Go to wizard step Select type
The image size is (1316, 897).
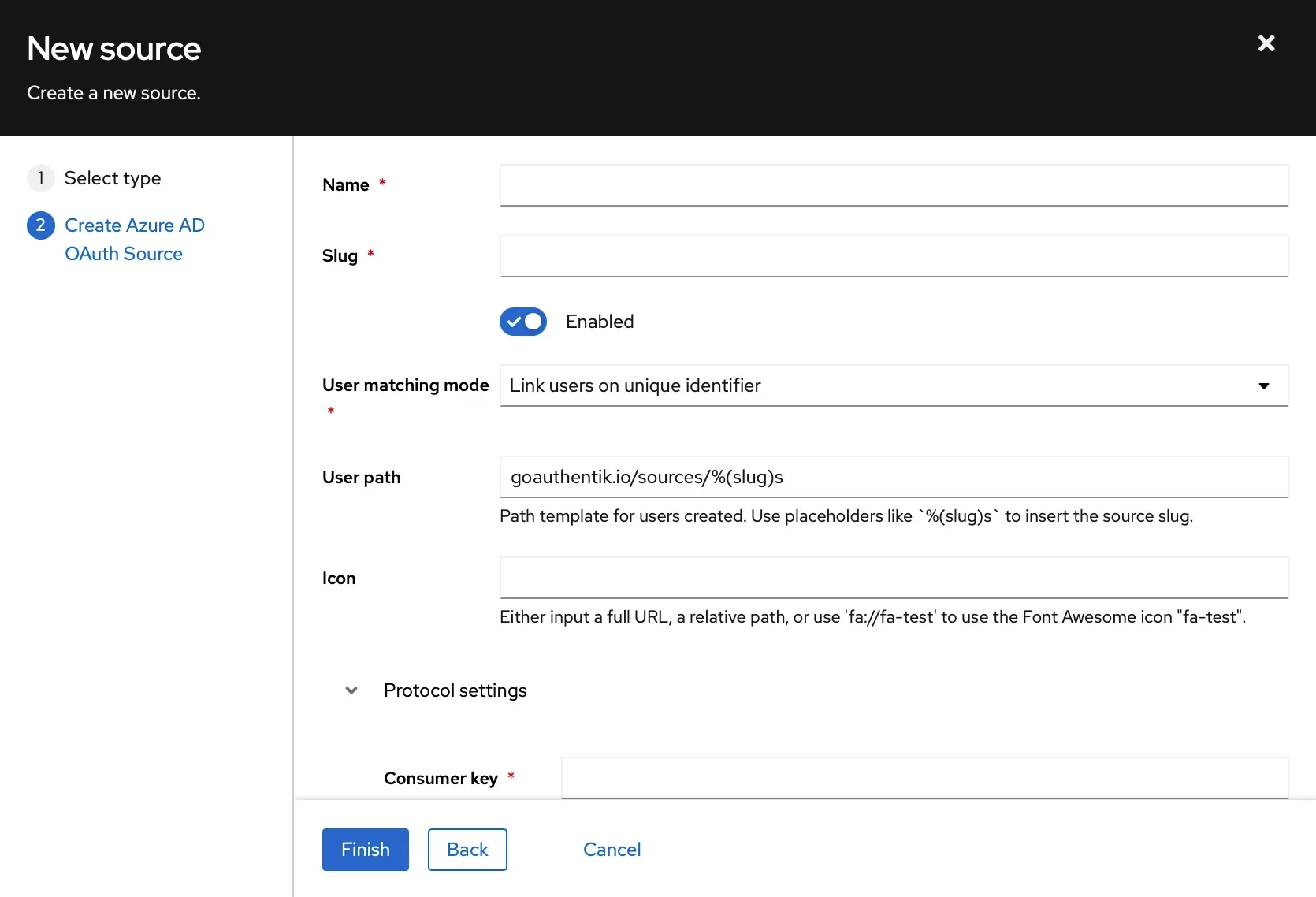(113, 178)
